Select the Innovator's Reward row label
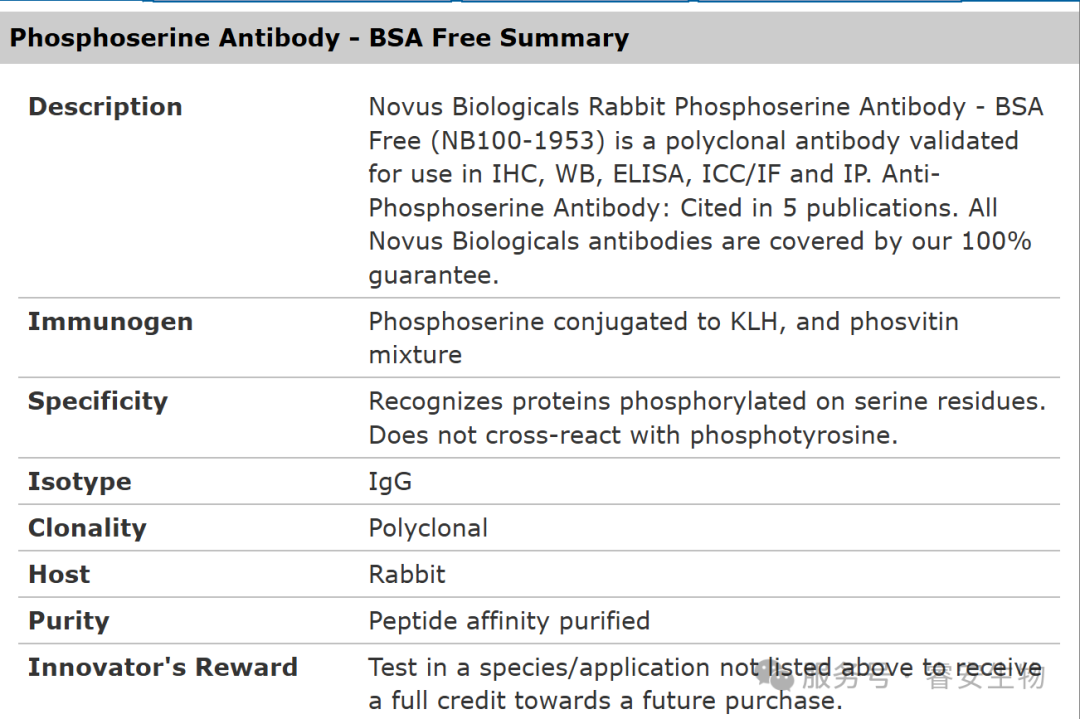Image resolution: width=1080 pixels, height=719 pixels. tap(163, 668)
